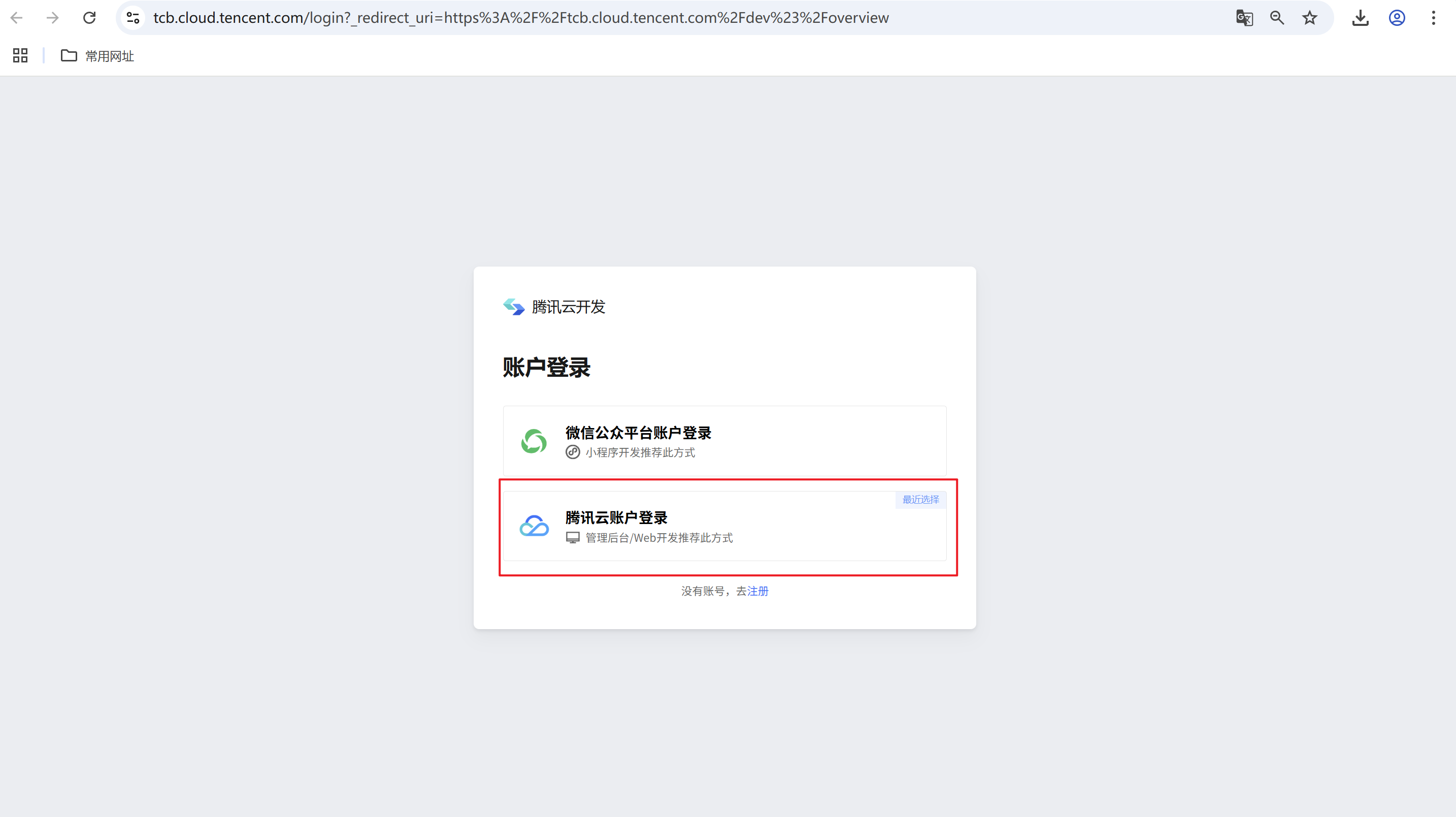This screenshot has width=1456, height=817.
Task: Click the URL address bar text
Action: (x=520, y=18)
